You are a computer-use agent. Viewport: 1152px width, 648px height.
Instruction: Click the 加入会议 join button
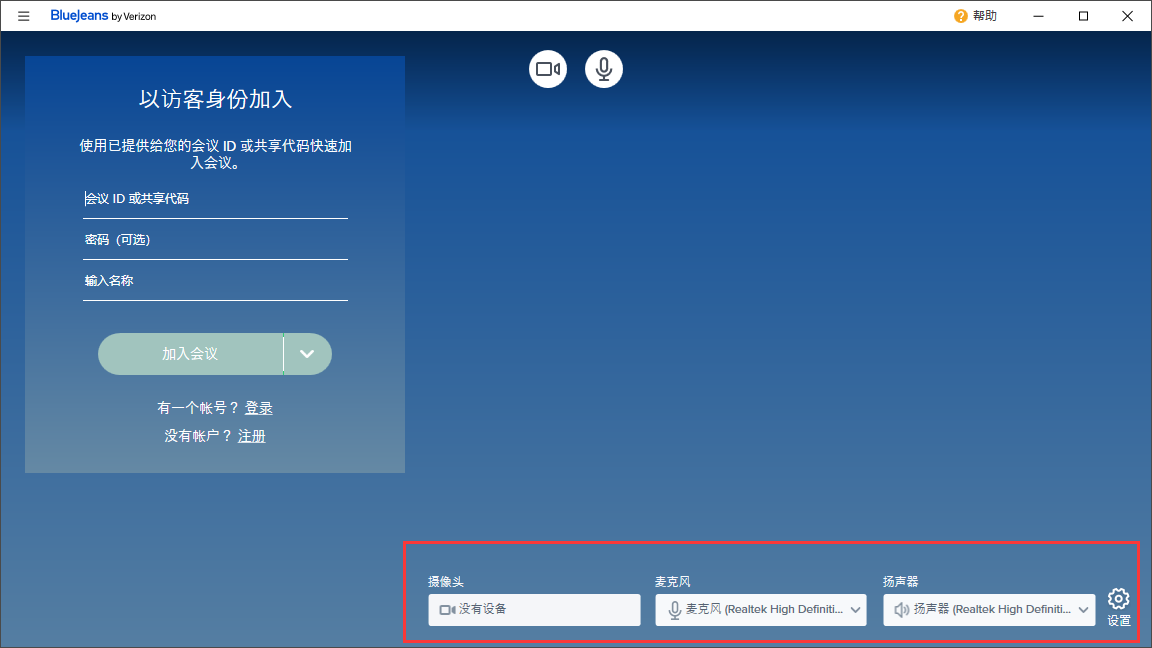coord(190,354)
